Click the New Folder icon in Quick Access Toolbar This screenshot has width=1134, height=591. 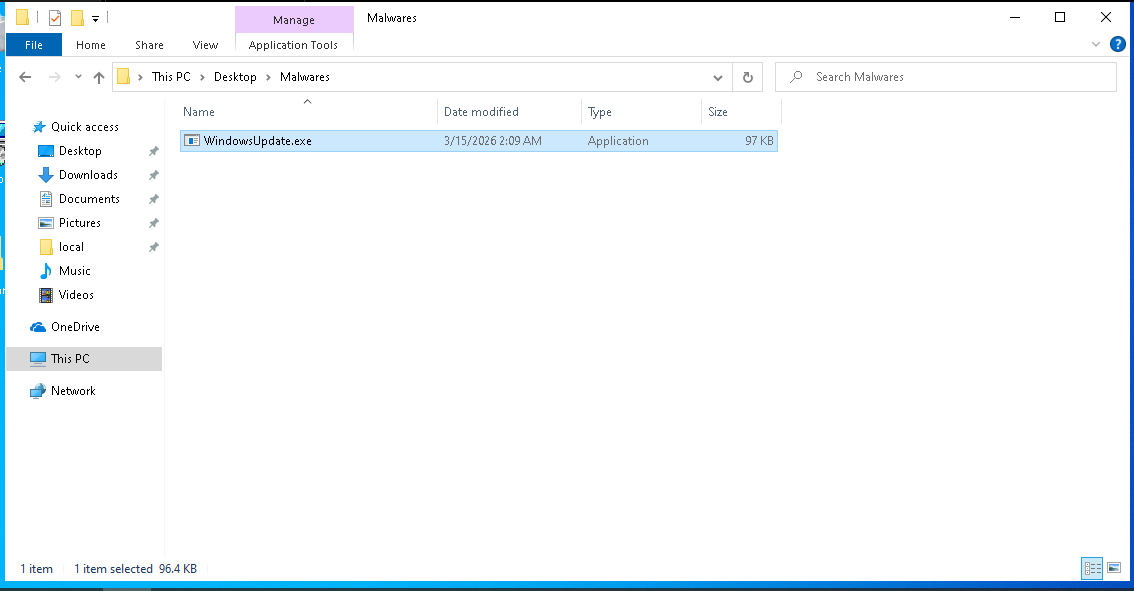77,17
